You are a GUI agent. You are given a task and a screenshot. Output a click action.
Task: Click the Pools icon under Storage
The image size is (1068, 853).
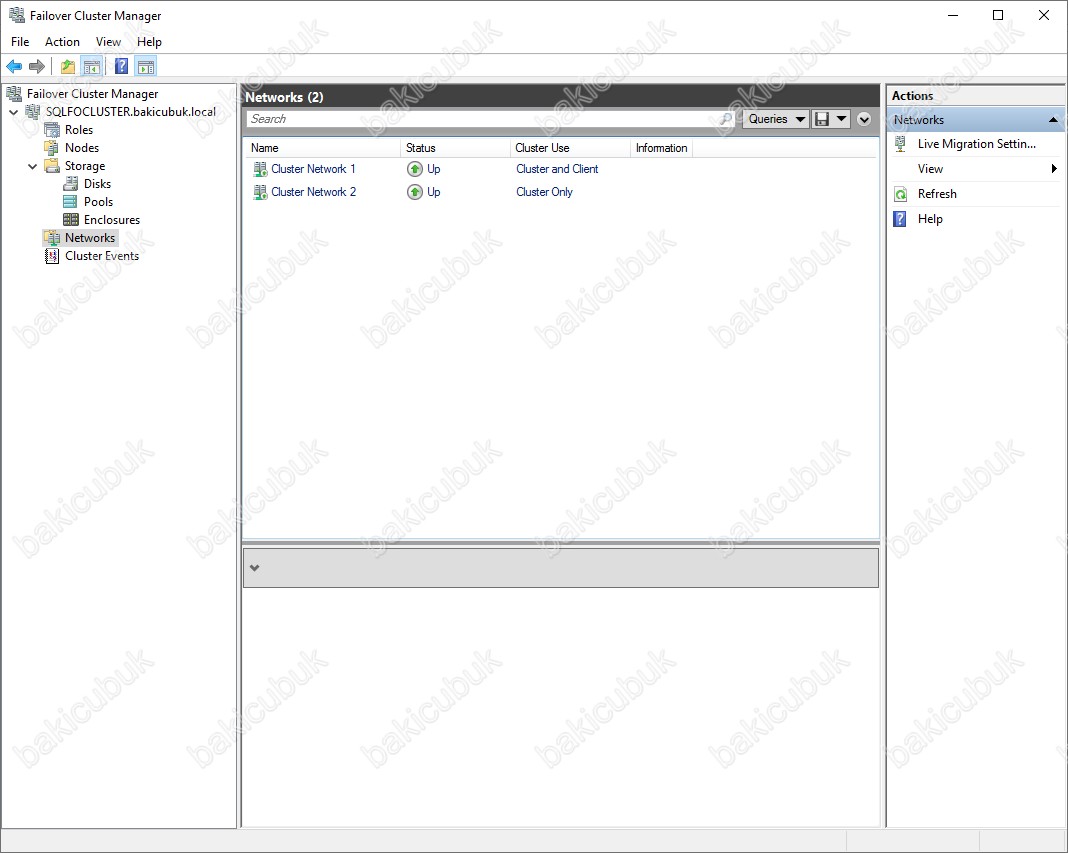click(70, 202)
